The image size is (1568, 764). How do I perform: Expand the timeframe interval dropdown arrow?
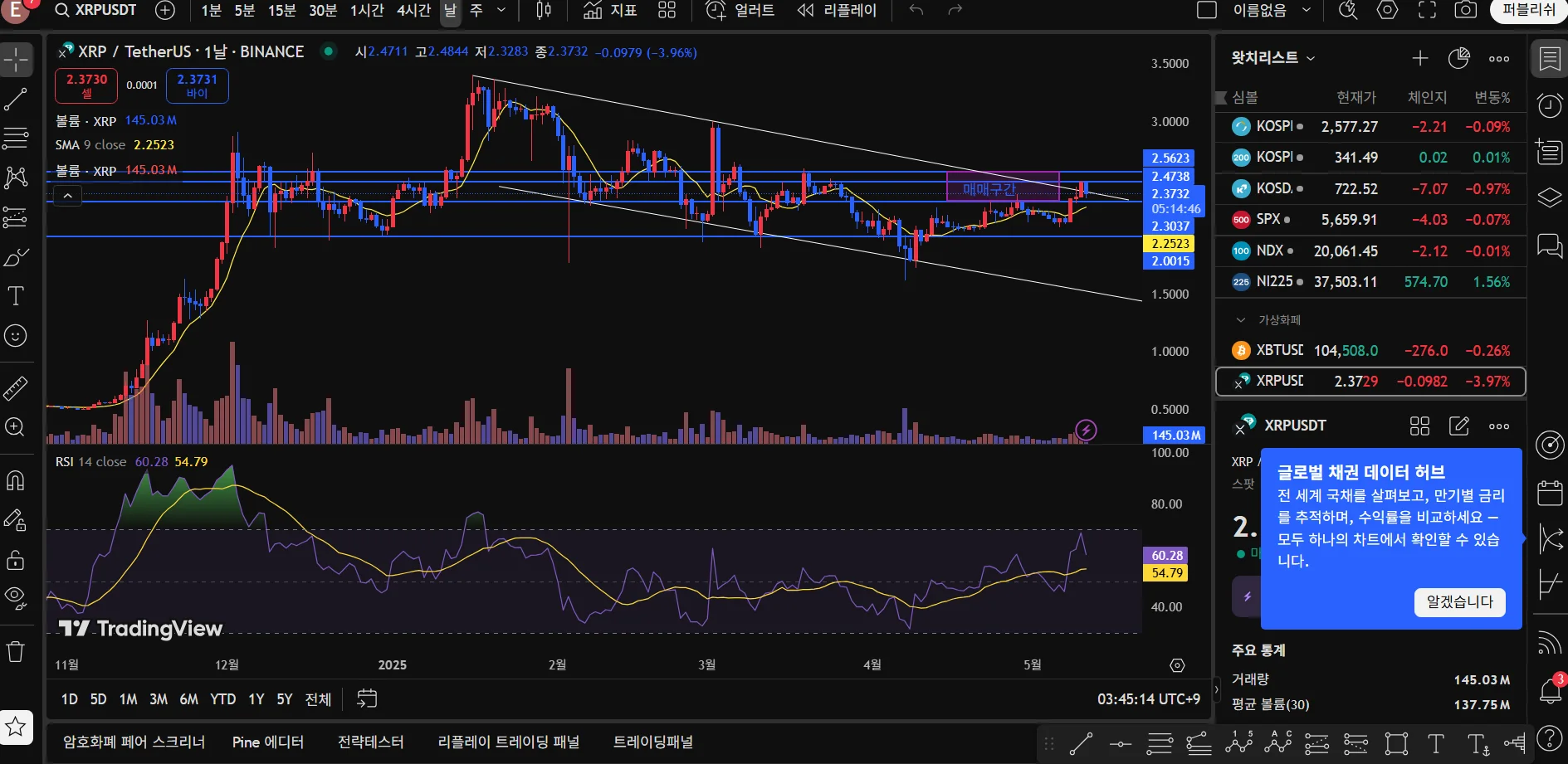tap(501, 10)
